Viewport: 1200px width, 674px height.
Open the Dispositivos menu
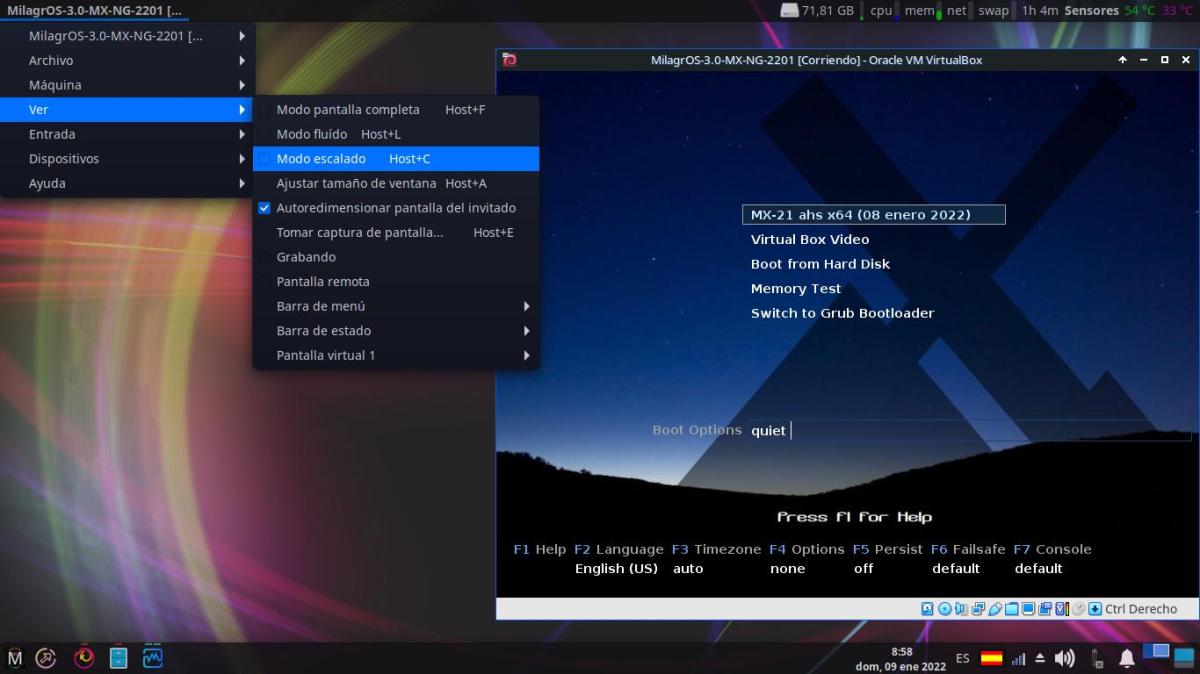64,159
